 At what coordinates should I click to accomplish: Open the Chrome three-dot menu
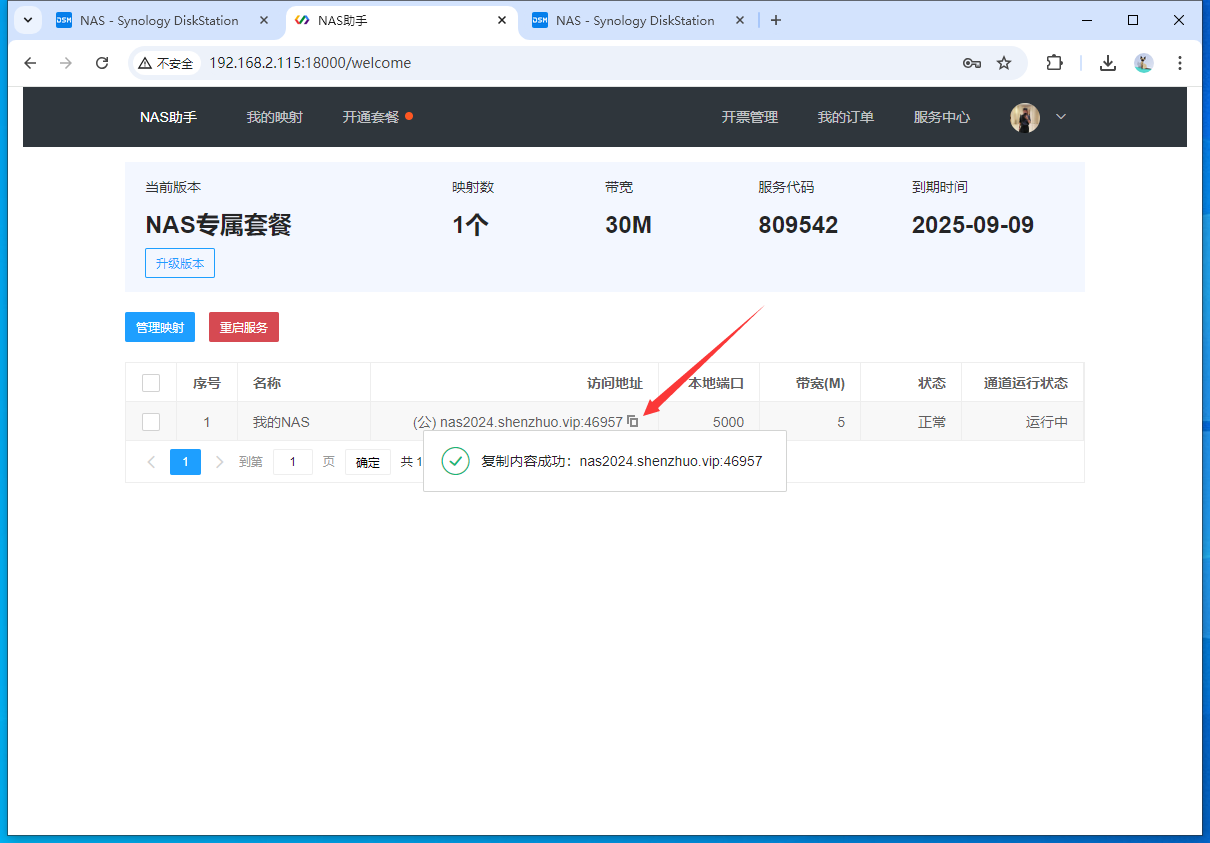1180,63
